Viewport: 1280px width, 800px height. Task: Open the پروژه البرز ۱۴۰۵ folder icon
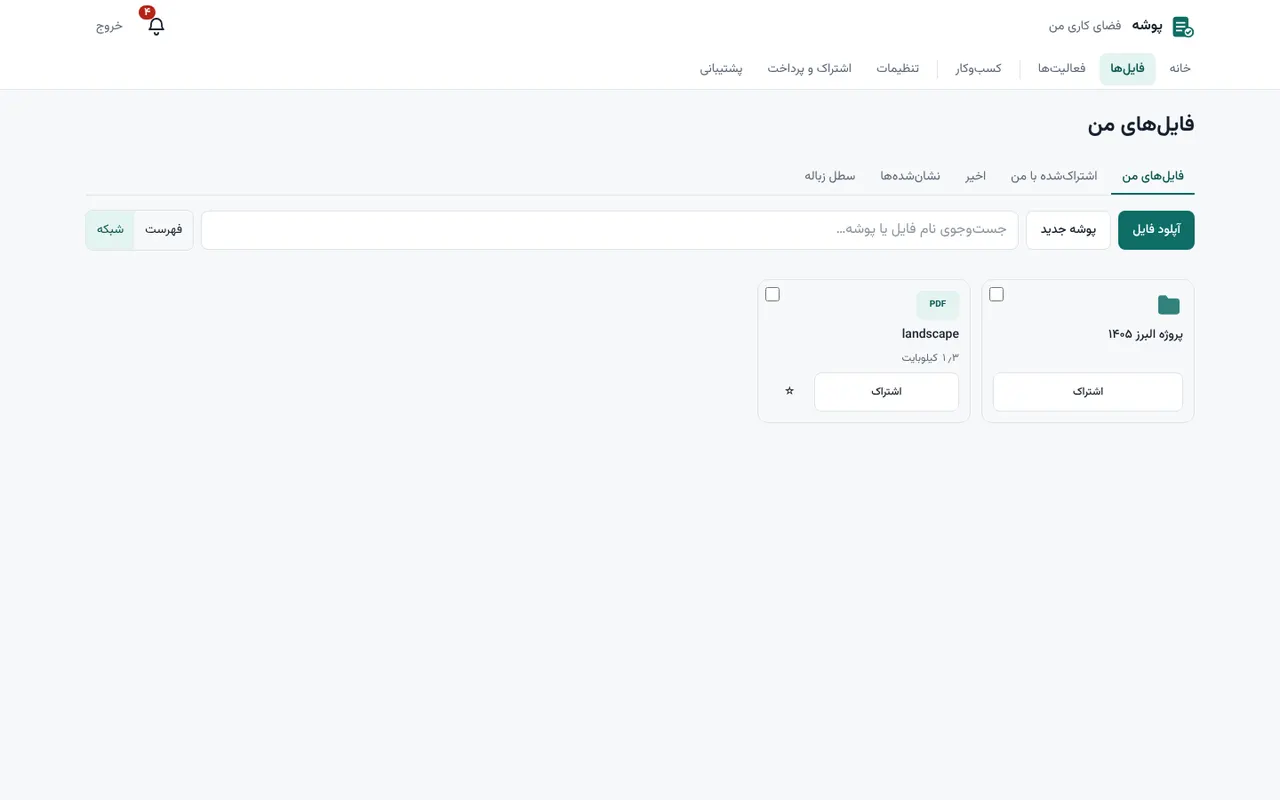[x=1169, y=305]
